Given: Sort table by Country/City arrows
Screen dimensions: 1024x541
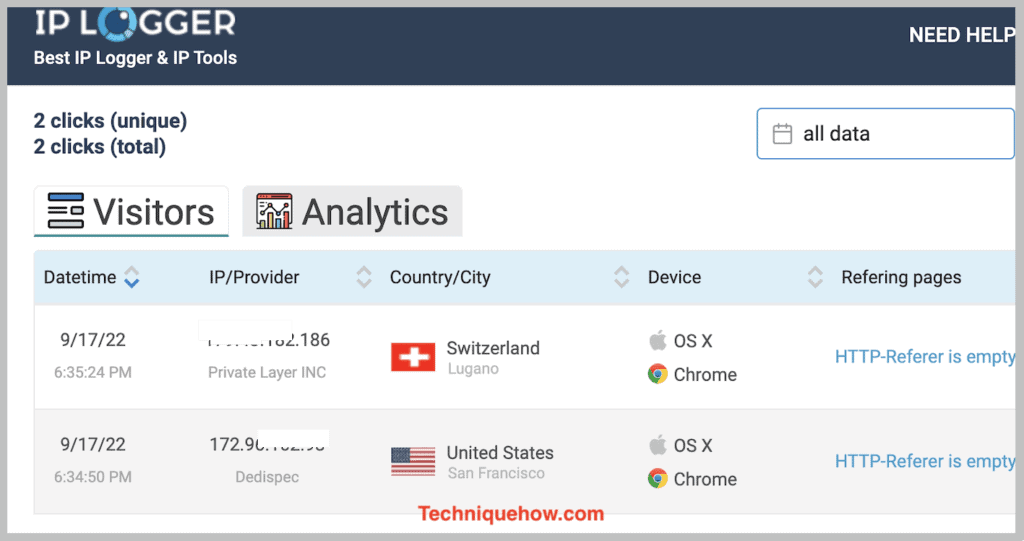Looking at the screenshot, I should 622,277.
